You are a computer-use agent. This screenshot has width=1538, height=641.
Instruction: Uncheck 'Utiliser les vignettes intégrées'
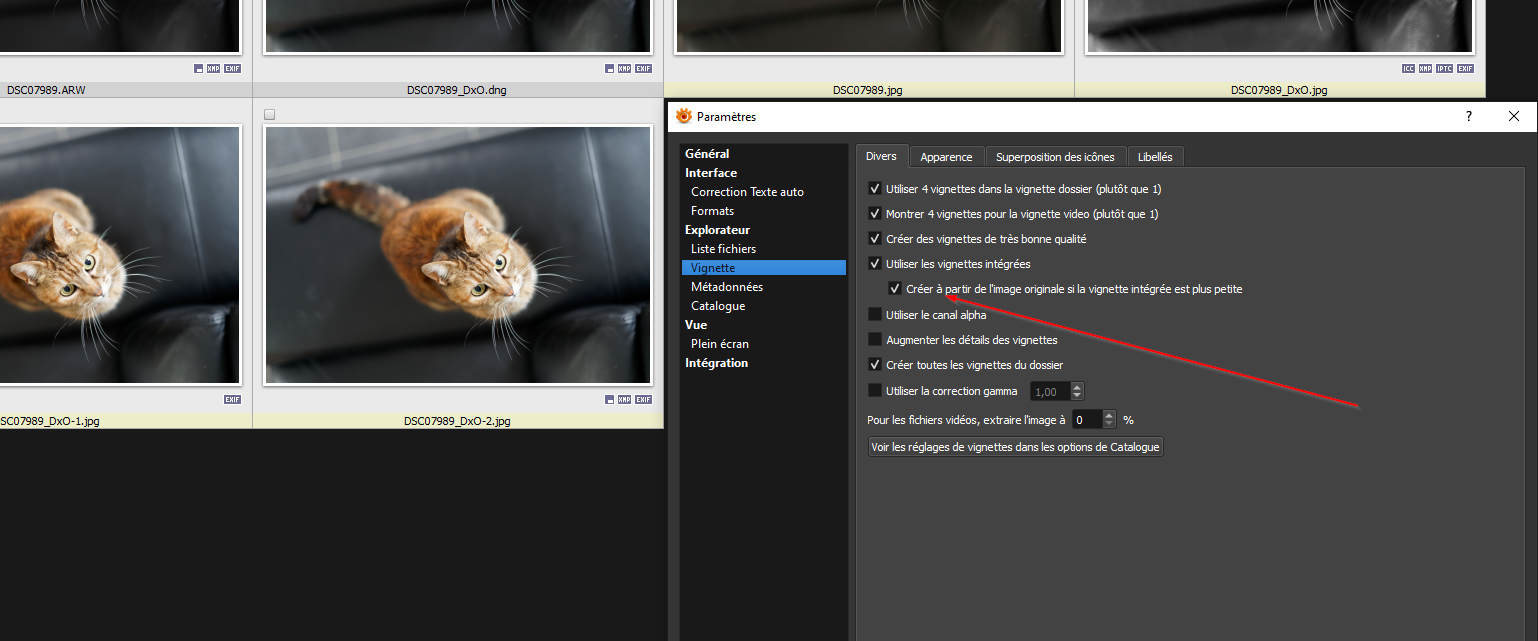coord(875,264)
